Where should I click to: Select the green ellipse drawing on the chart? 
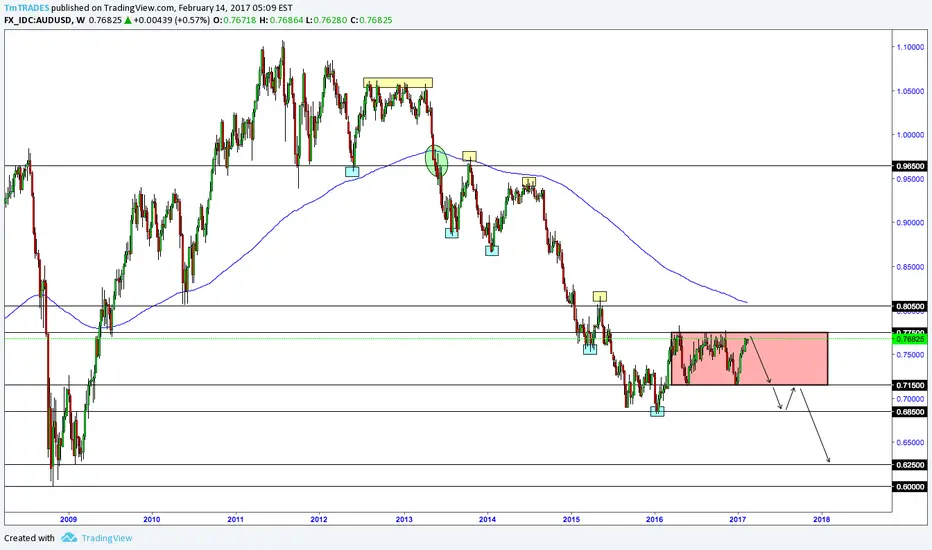point(436,160)
